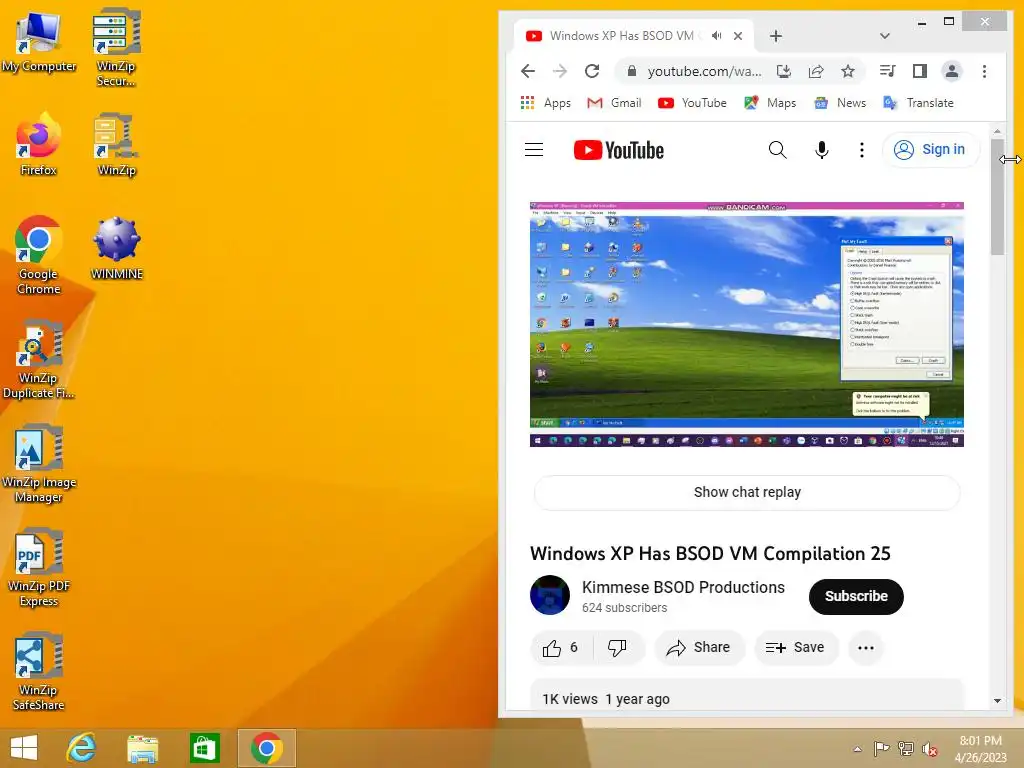Share this page via address bar icon
The height and width of the screenshot is (768, 1024).
[816, 71]
